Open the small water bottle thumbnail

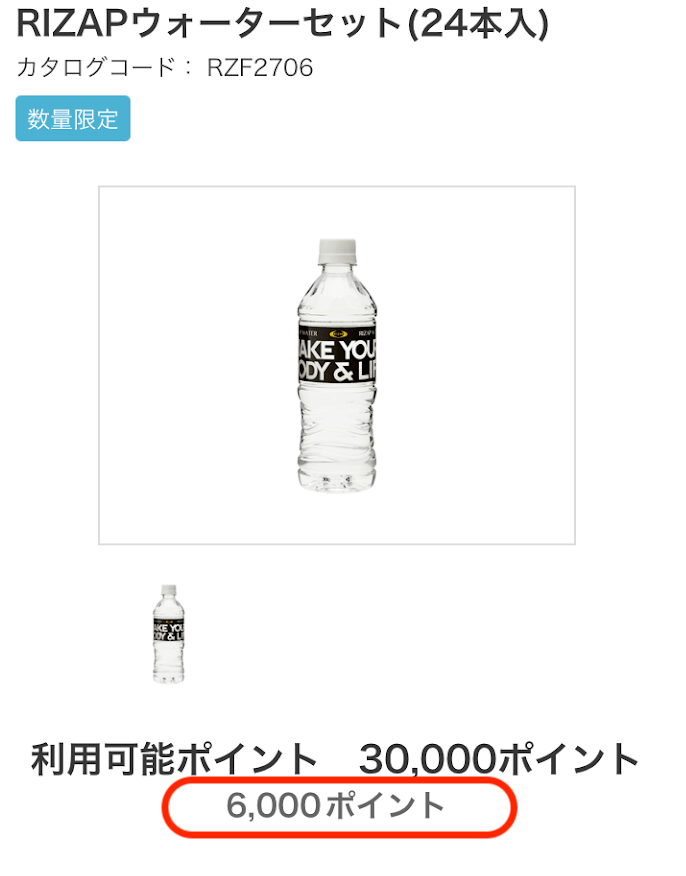(168, 634)
